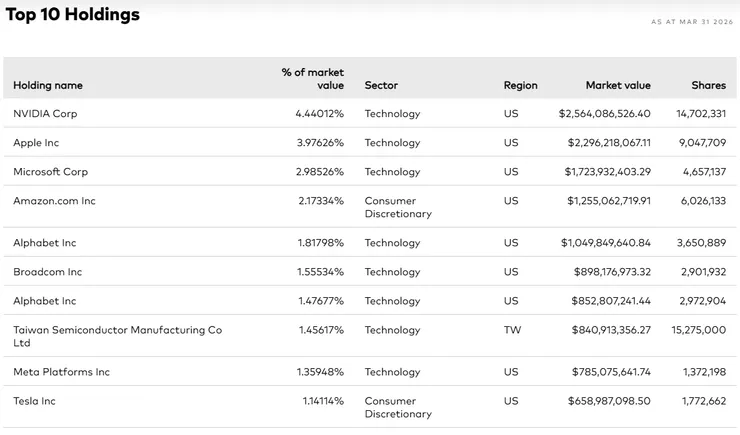740x435 pixels.
Task: Select the 1.47677% percentage cell
Action: [x=321, y=301]
